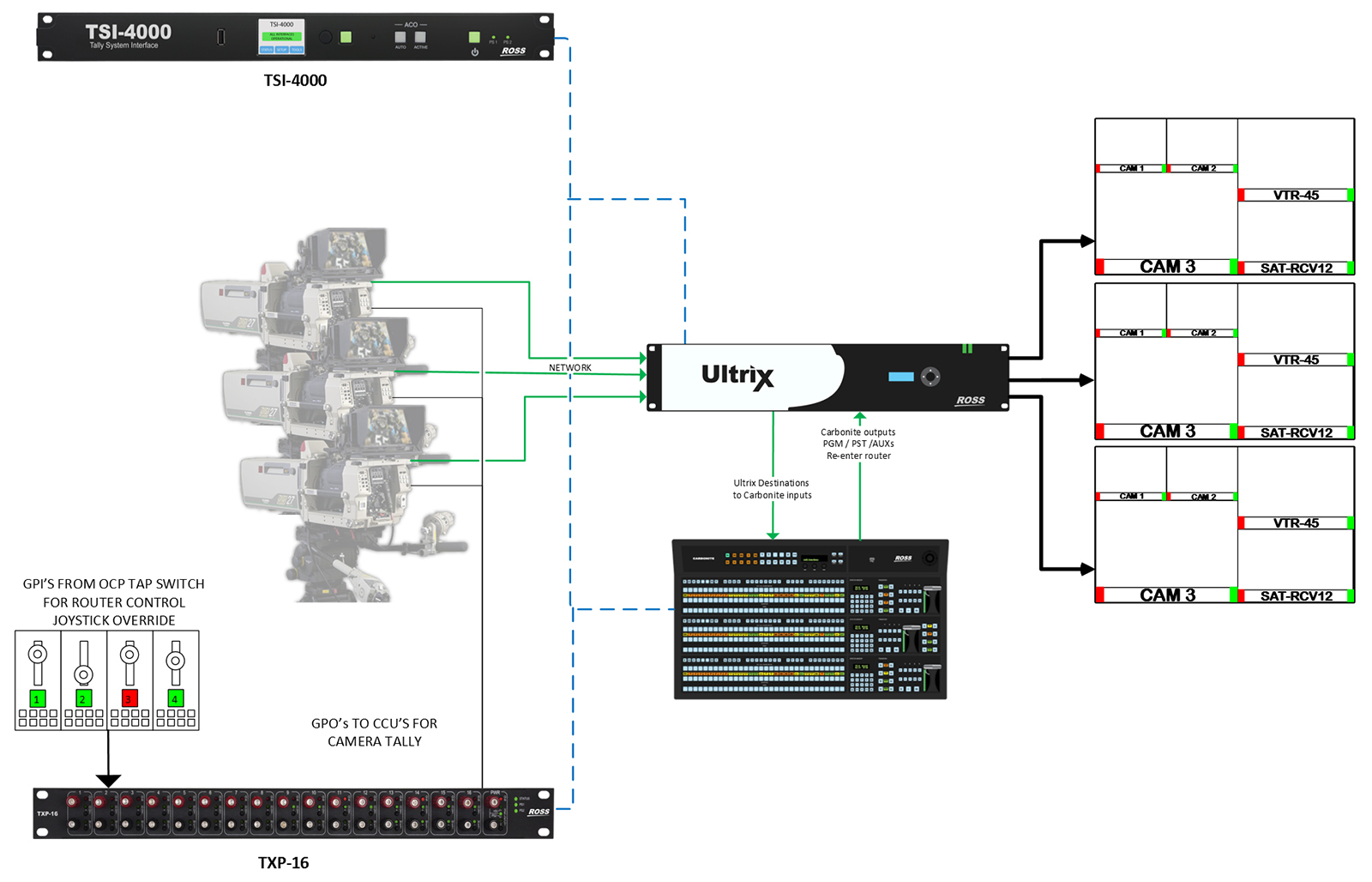Click the Ross logo on the TXP-16
The width and height of the screenshot is (1372, 882).
(539, 812)
